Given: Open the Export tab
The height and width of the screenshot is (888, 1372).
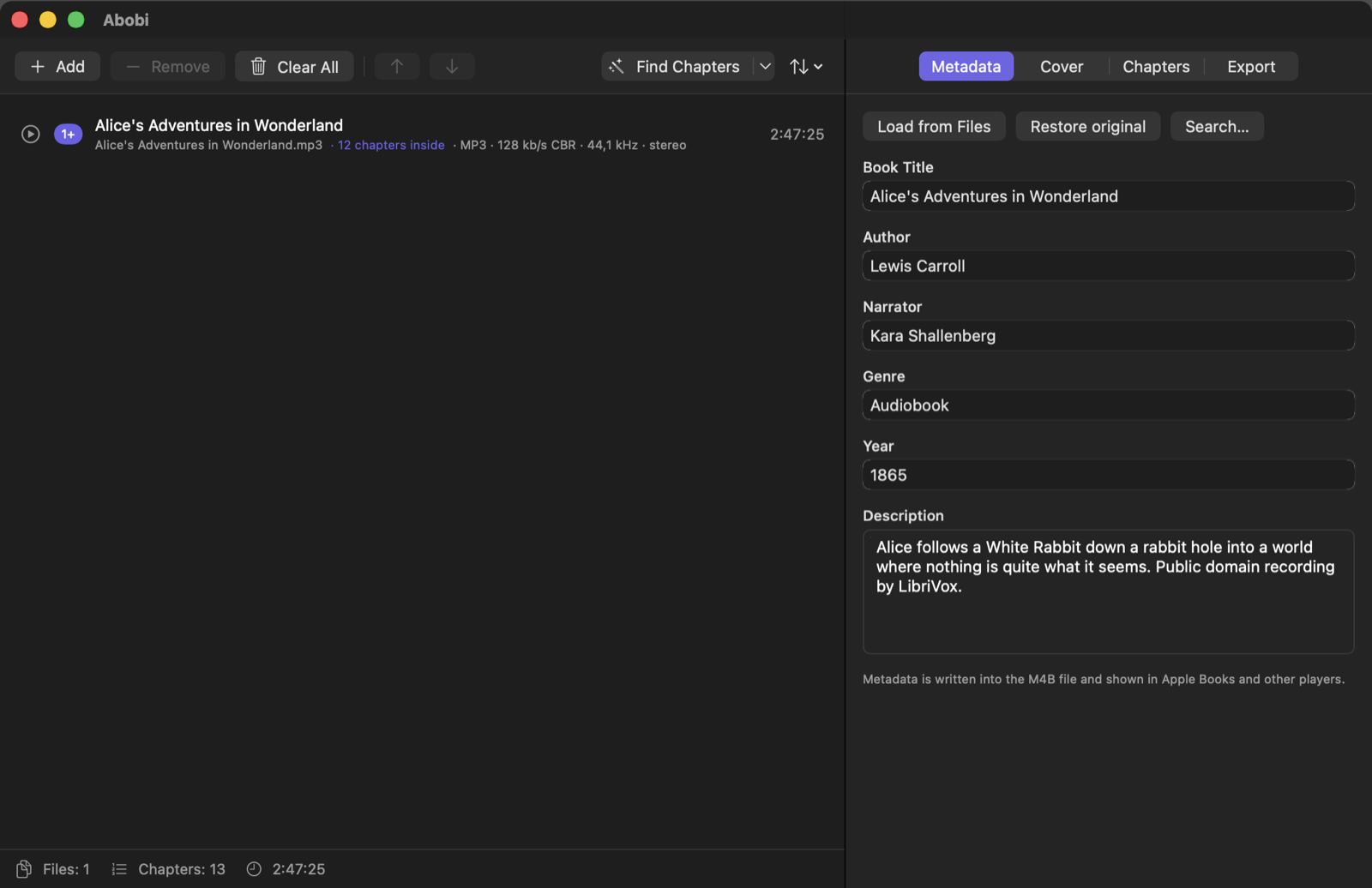Looking at the screenshot, I should click(x=1251, y=67).
